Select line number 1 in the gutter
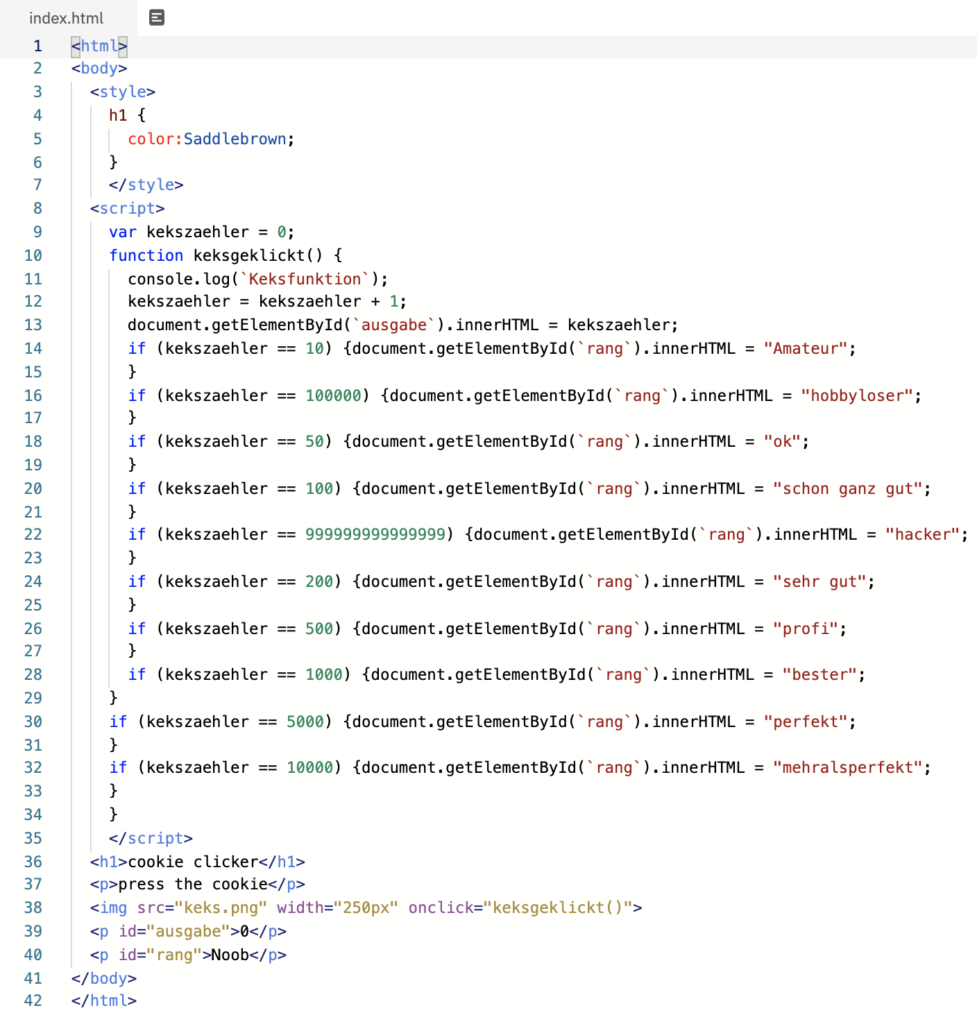Viewport: 977px width, 1024px height. pos(37,46)
